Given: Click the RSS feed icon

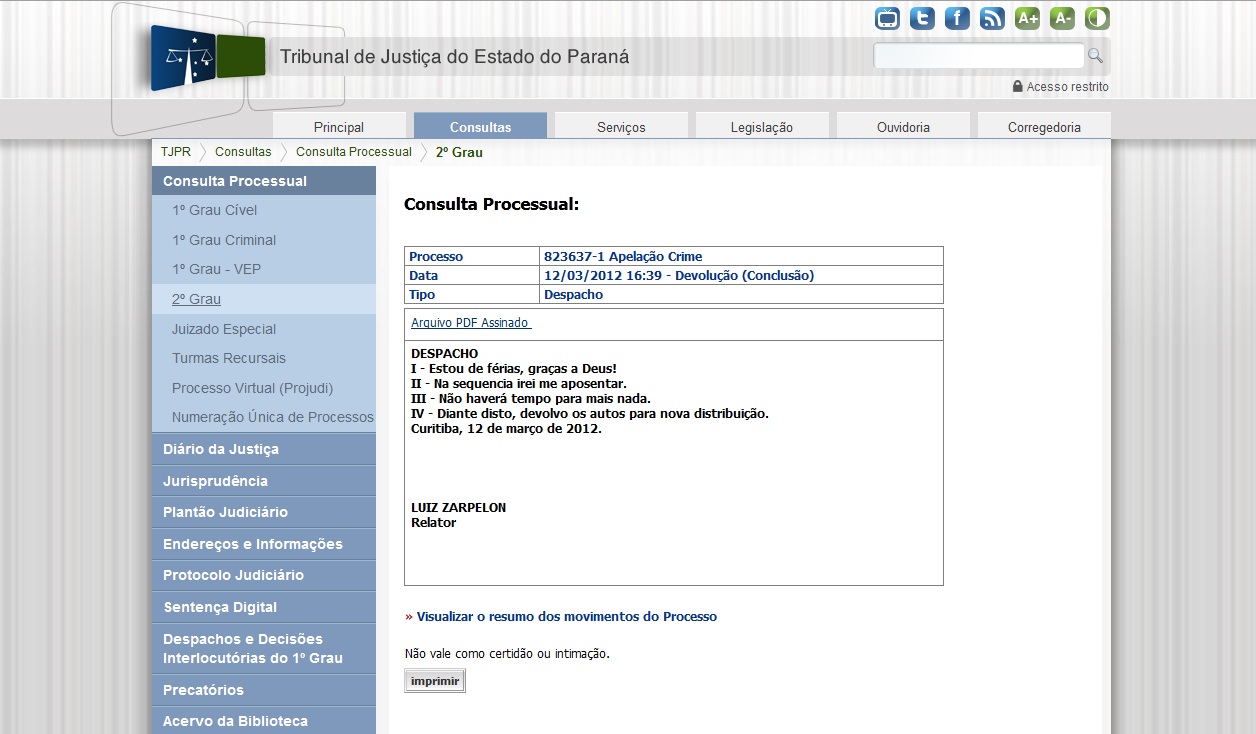Looking at the screenshot, I should [x=992, y=18].
